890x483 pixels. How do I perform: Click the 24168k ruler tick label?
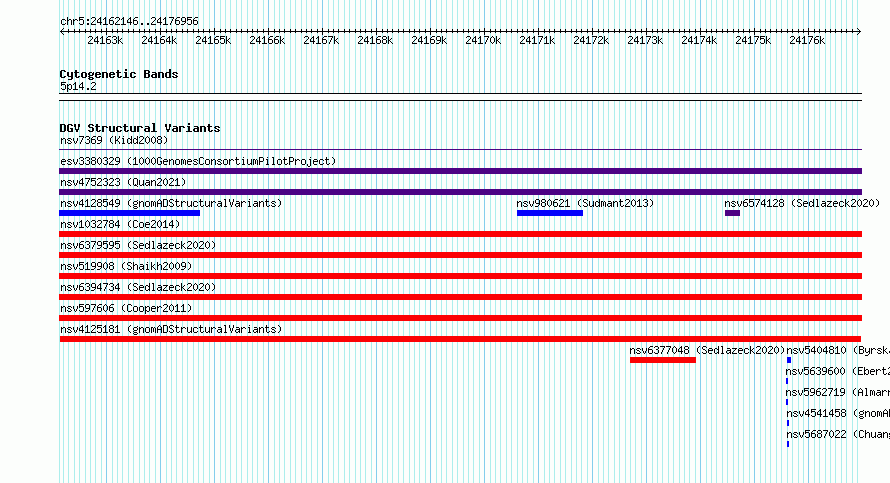(375, 40)
